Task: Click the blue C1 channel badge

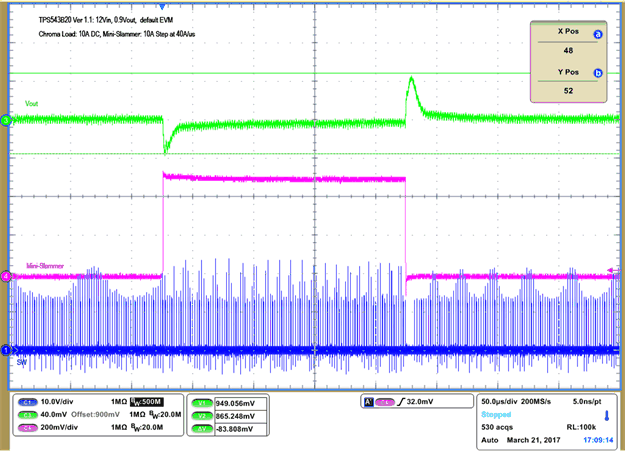Action: click(28, 402)
